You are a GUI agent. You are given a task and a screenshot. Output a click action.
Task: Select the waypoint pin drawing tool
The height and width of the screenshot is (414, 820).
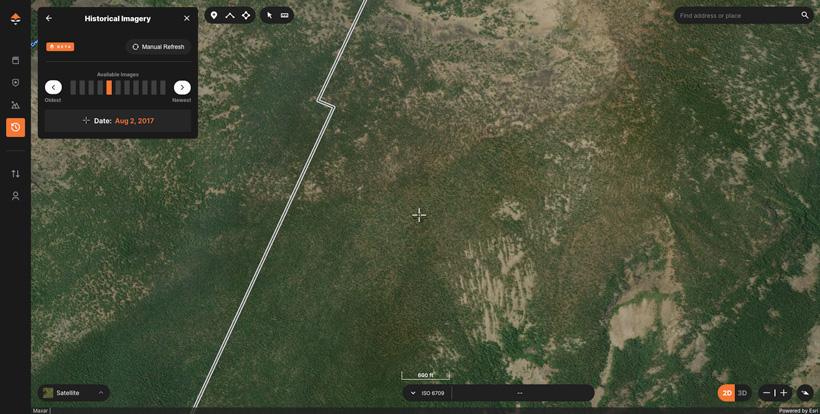(x=214, y=15)
